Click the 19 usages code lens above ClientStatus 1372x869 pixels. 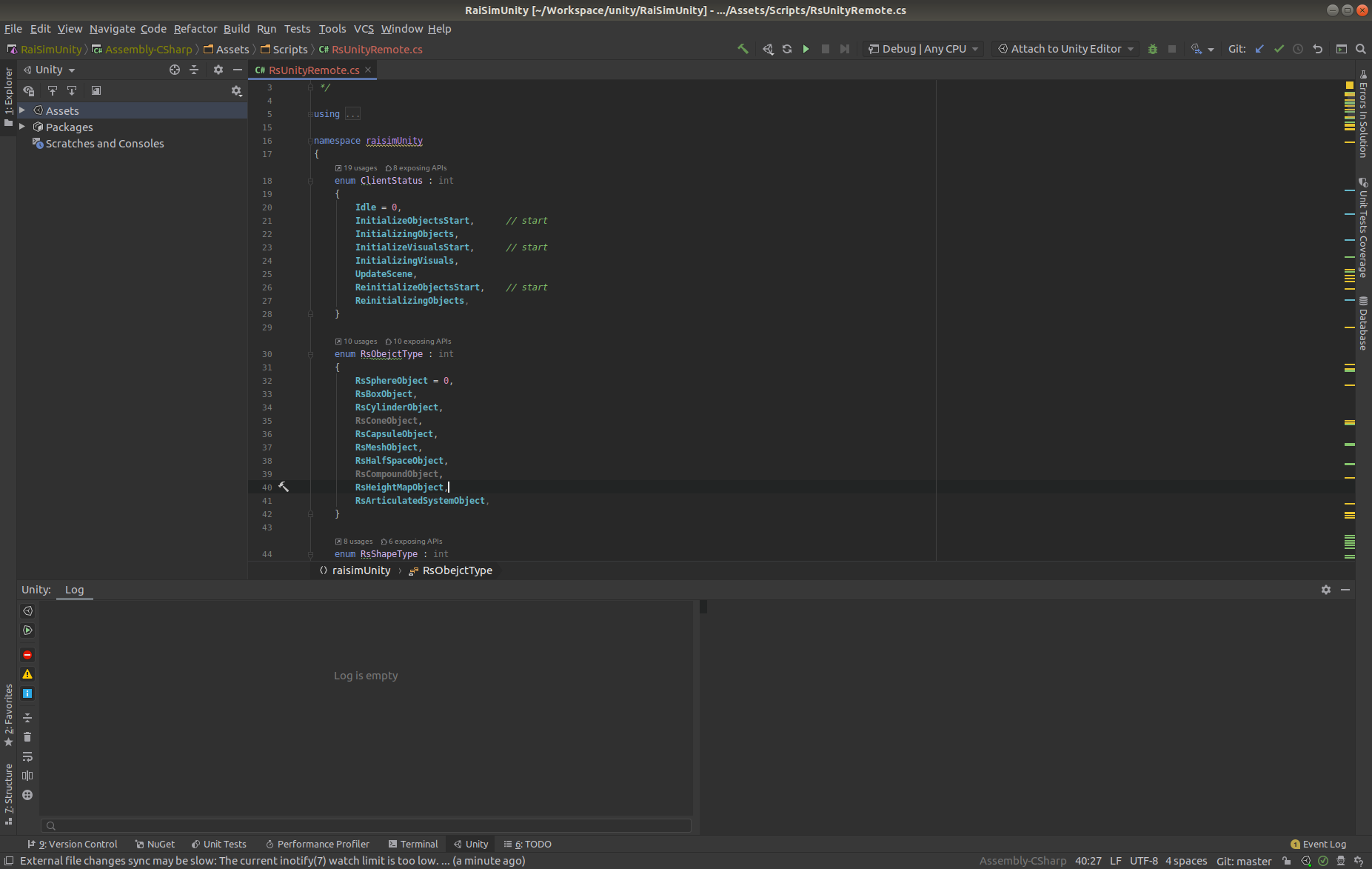coord(356,168)
